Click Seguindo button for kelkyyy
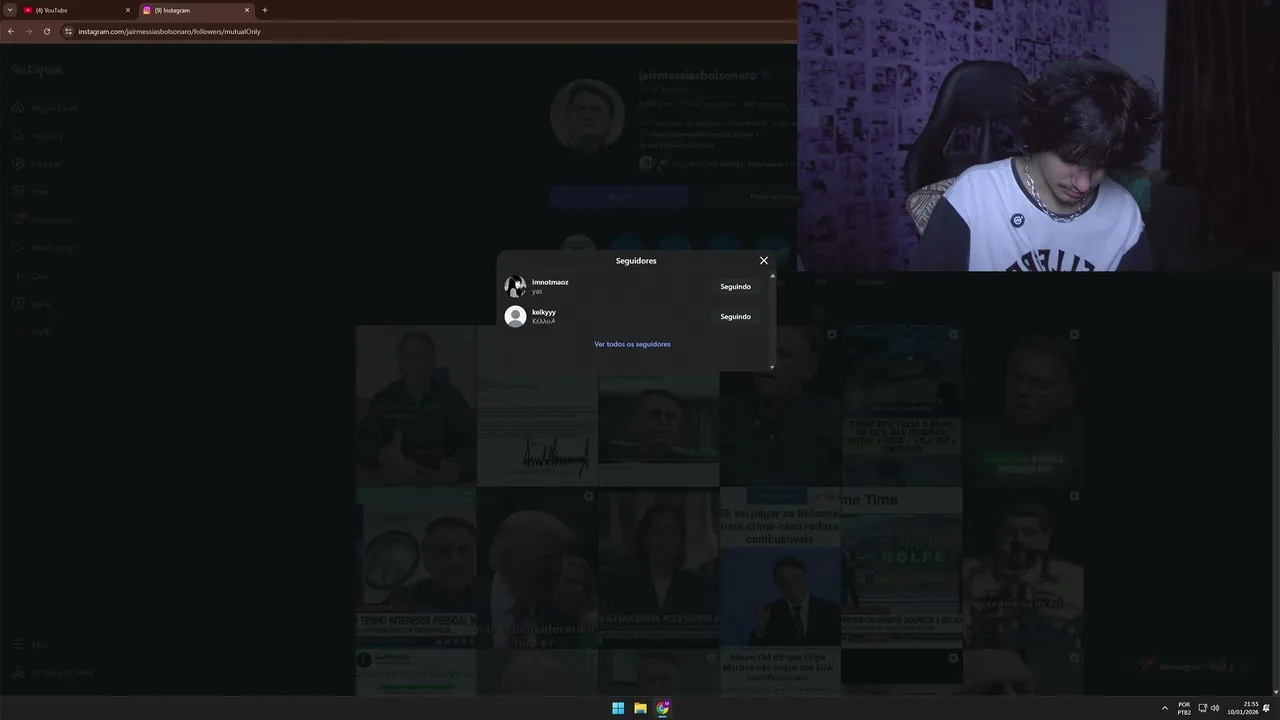This screenshot has width=1280, height=720. pyautogui.click(x=735, y=317)
